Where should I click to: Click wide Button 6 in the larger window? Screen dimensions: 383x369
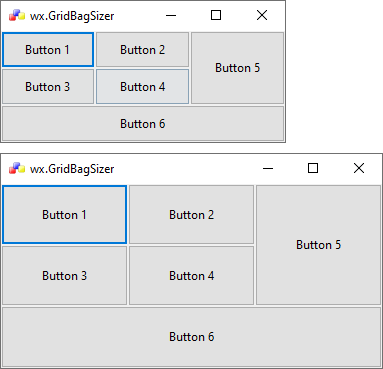(191, 337)
